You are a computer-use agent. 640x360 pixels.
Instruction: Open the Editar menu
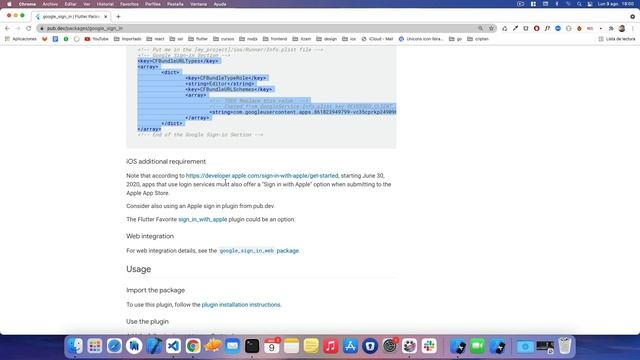(x=71, y=4)
